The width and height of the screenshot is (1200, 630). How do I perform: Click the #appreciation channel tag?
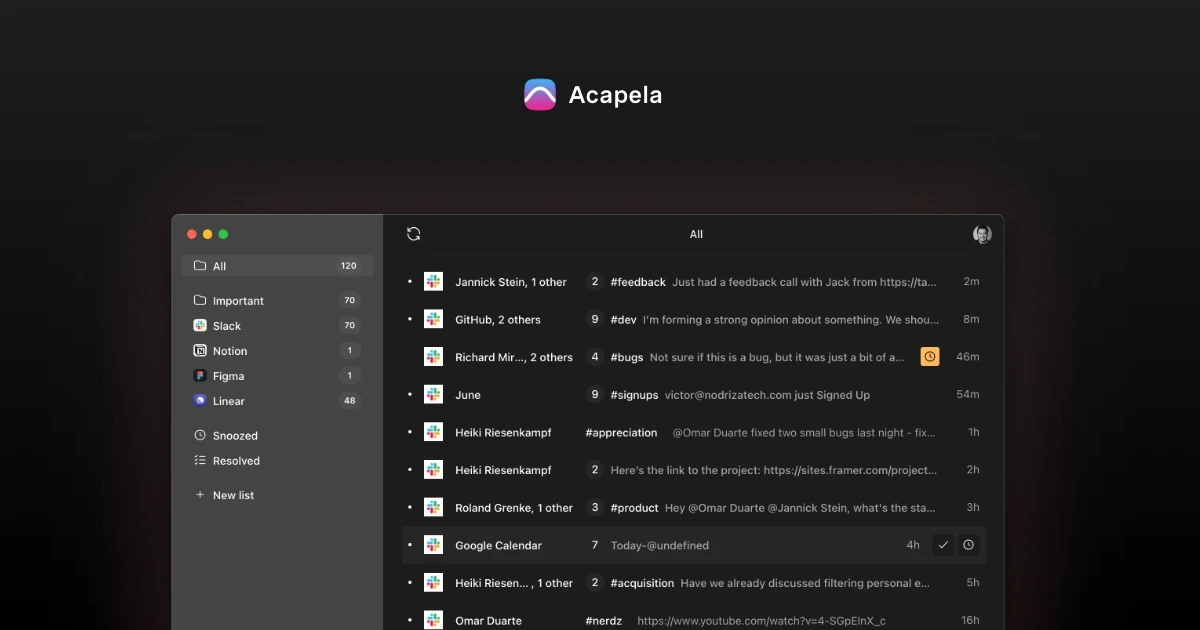click(621, 433)
